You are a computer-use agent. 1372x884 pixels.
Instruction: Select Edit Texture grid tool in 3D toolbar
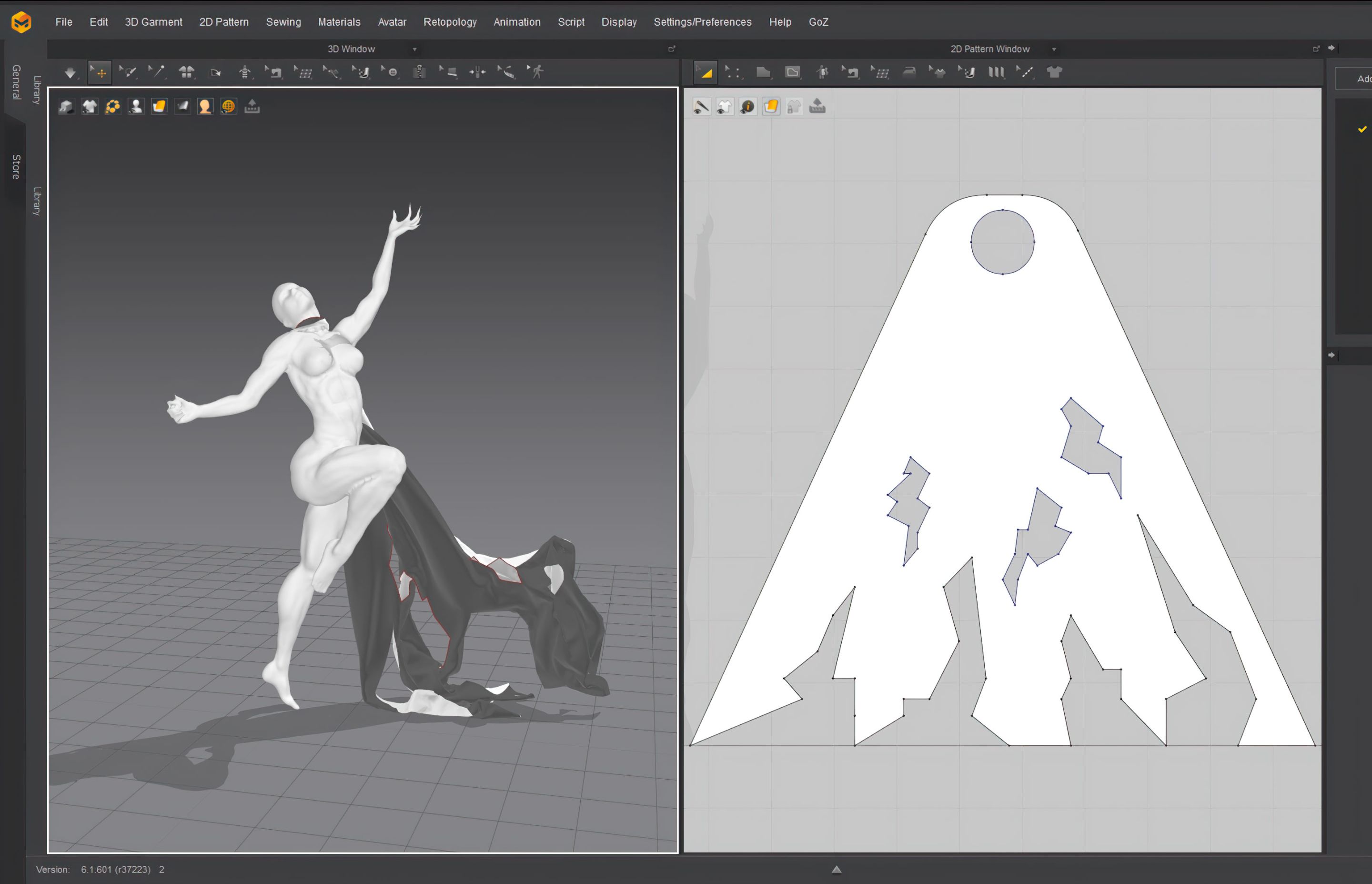tap(303, 72)
